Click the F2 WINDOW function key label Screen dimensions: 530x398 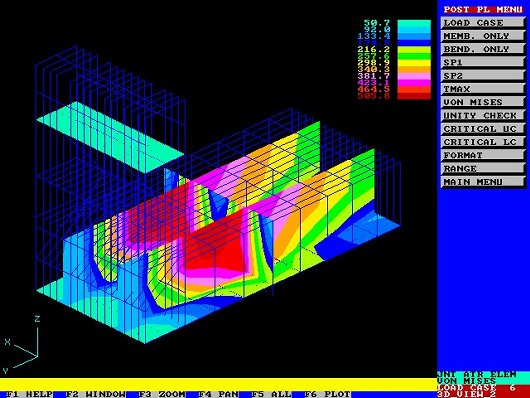pos(95,394)
